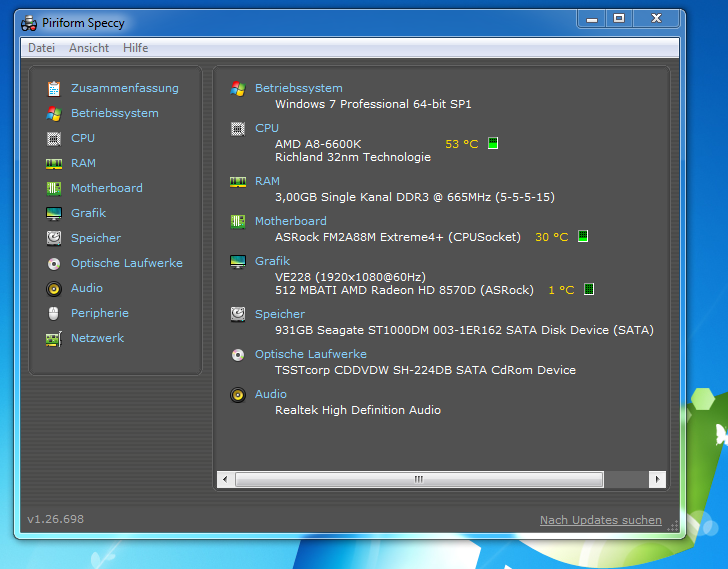Click the Motherboard icon in sidebar

(x=54, y=188)
